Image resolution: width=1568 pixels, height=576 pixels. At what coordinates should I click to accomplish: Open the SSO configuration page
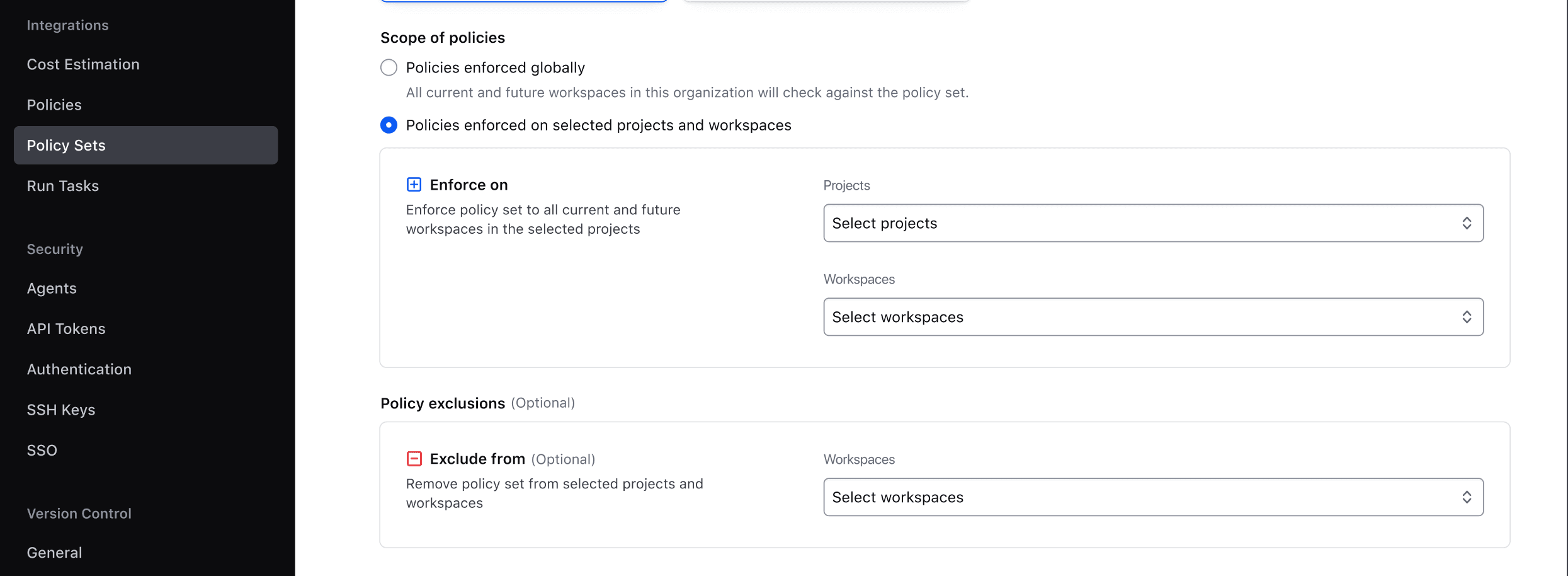(42, 449)
